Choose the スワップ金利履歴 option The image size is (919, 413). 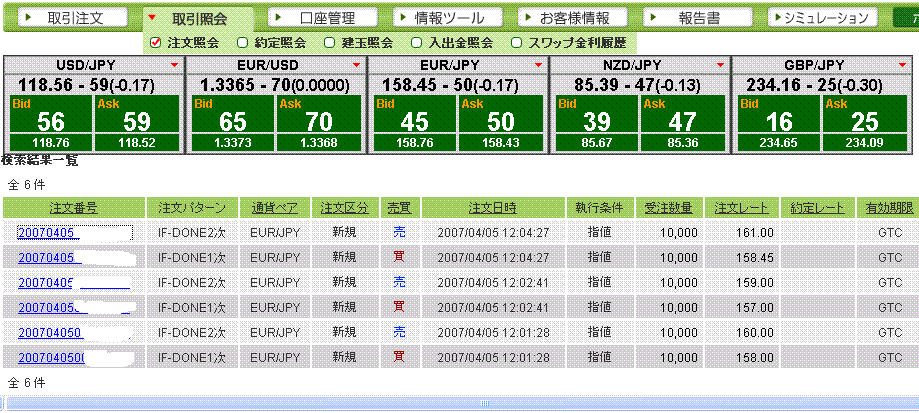tap(517, 43)
